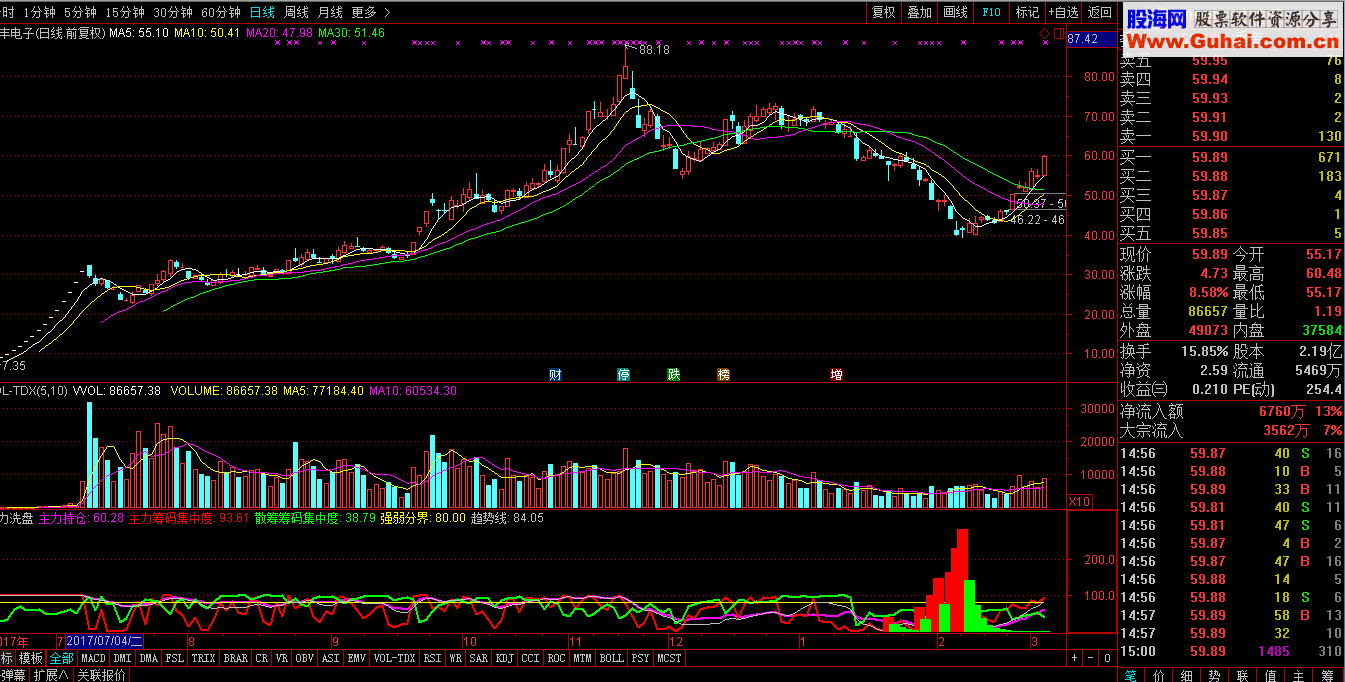The height and width of the screenshot is (682, 1345).
Task: Select 月线 monthly chart period
Action: [330, 12]
